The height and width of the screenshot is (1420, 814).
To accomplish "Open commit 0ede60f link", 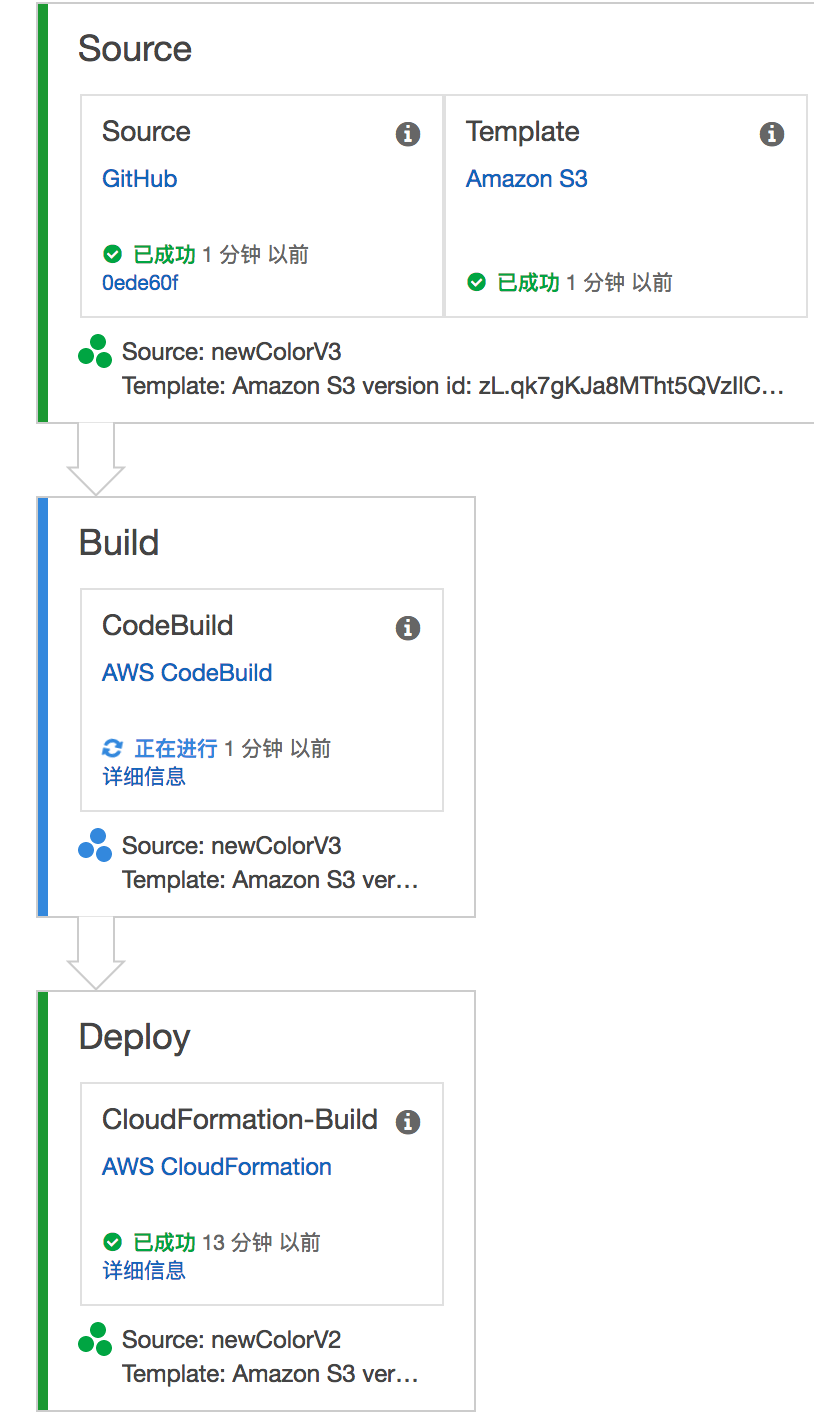I will [x=140, y=282].
